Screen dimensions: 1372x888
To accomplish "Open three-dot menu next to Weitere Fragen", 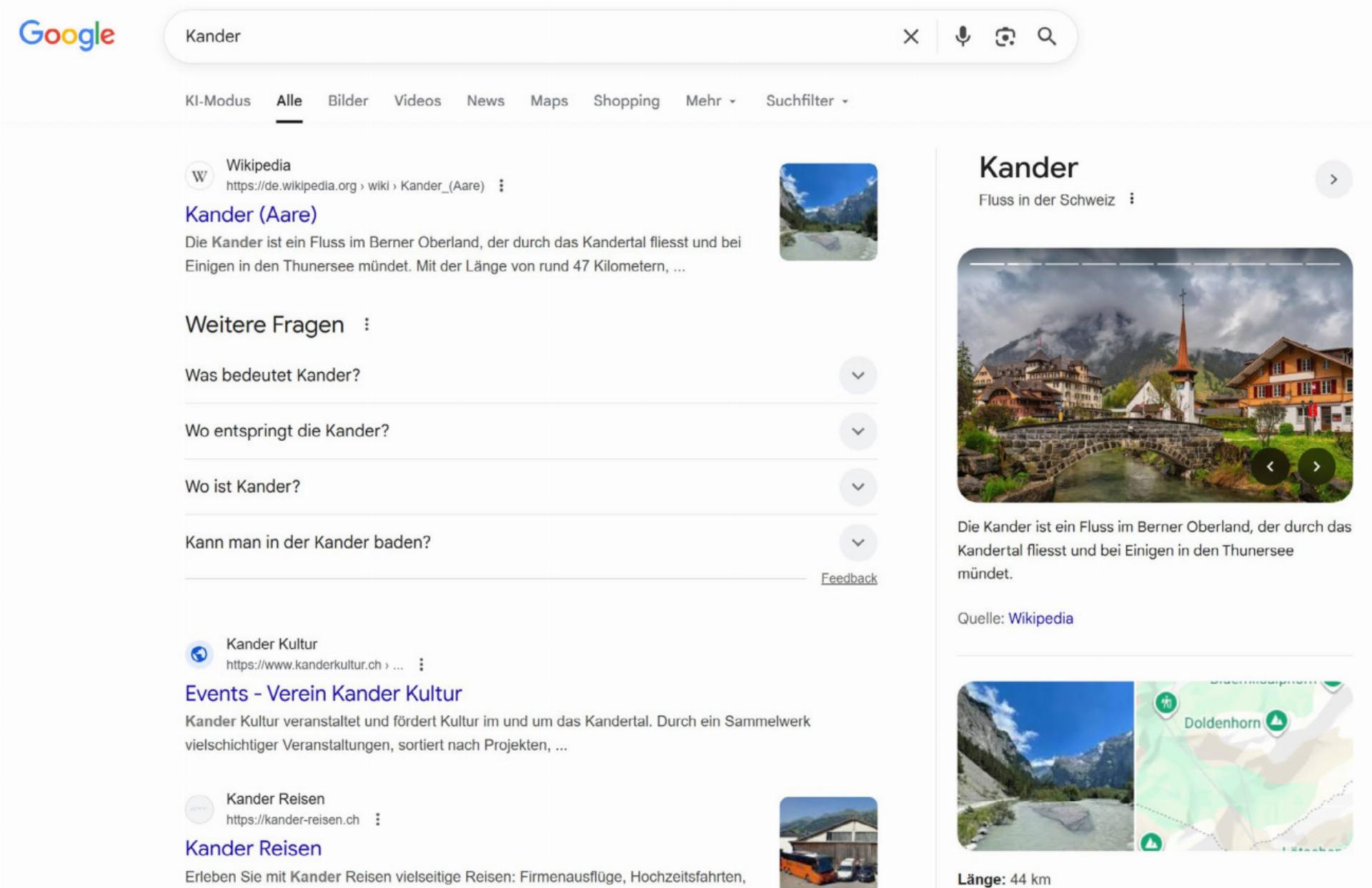I will 367,324.
